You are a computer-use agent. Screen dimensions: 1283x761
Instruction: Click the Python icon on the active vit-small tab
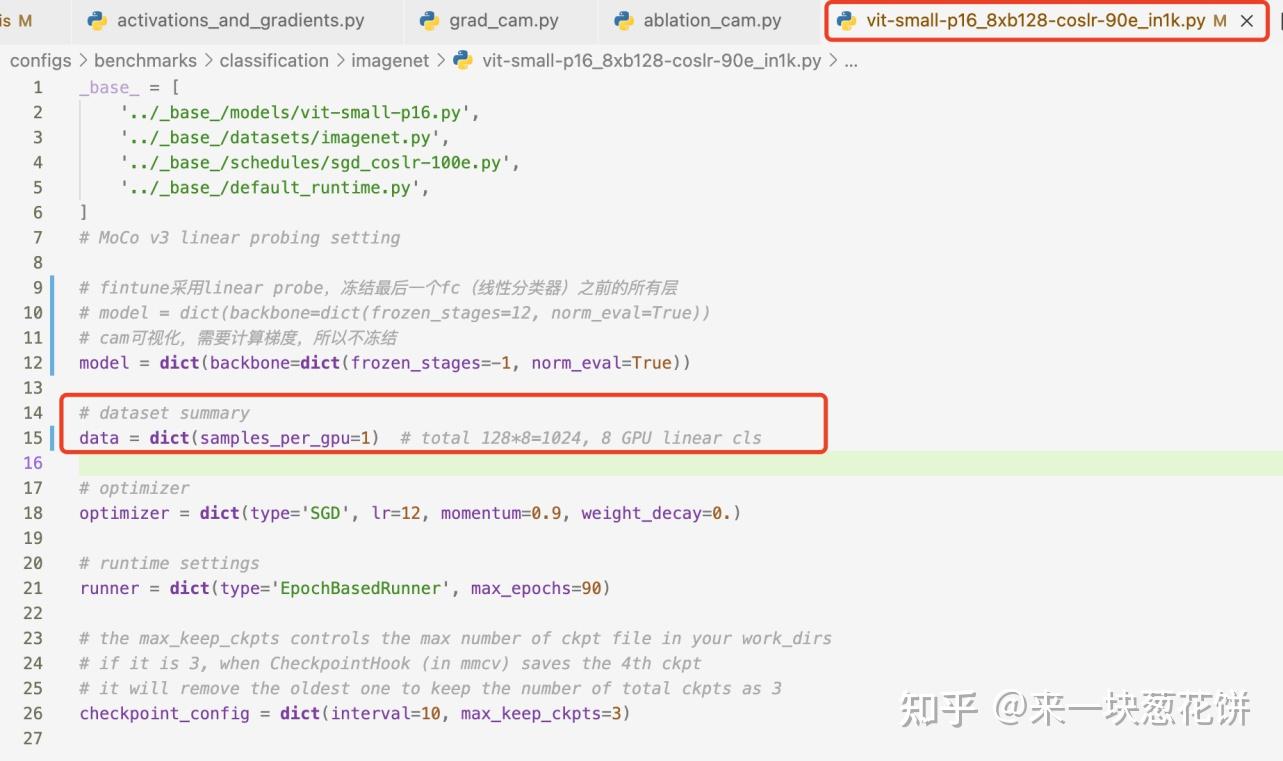tap(847, 20)
